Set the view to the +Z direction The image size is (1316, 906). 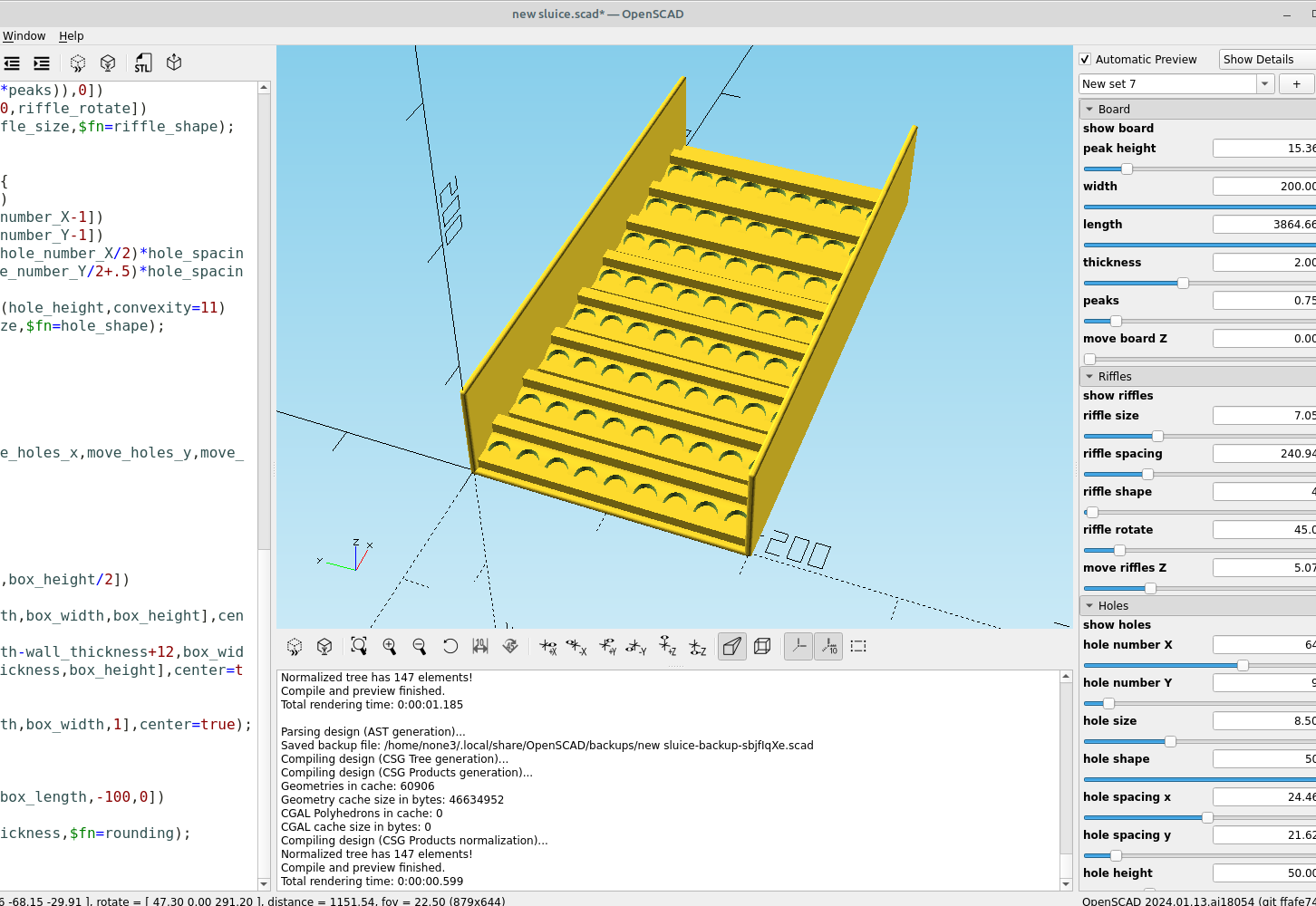(667, 646)
